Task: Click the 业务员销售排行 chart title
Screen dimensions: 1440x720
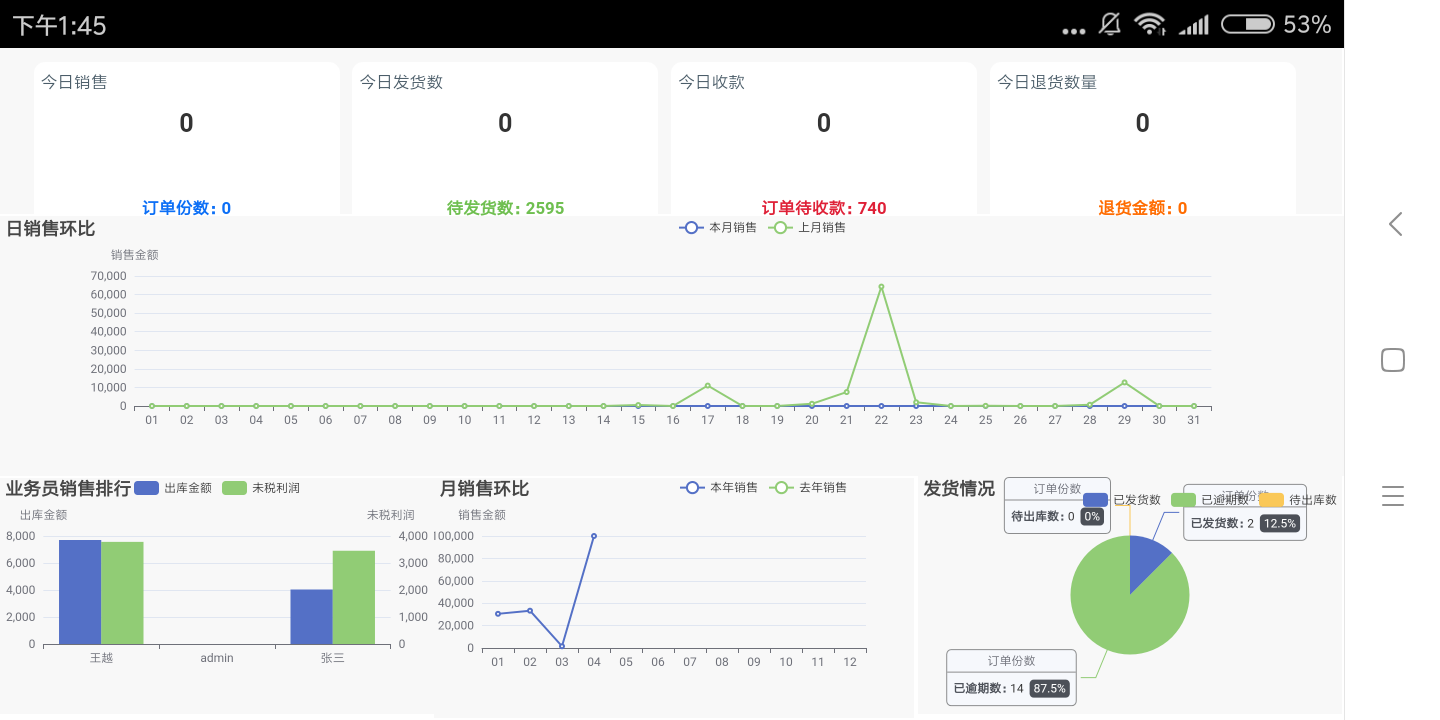Action: (68, 488)
